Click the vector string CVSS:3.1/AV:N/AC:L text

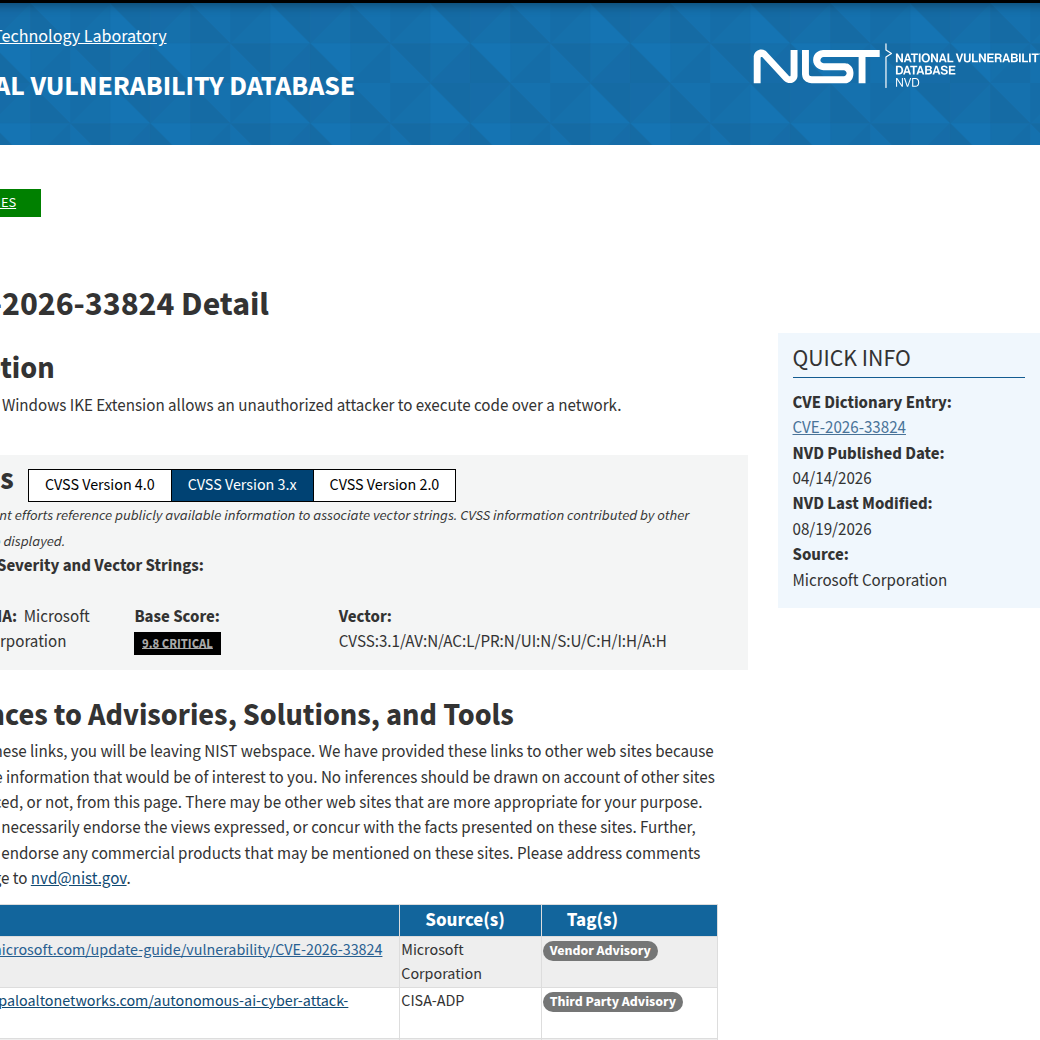click(x=502, y=641)
